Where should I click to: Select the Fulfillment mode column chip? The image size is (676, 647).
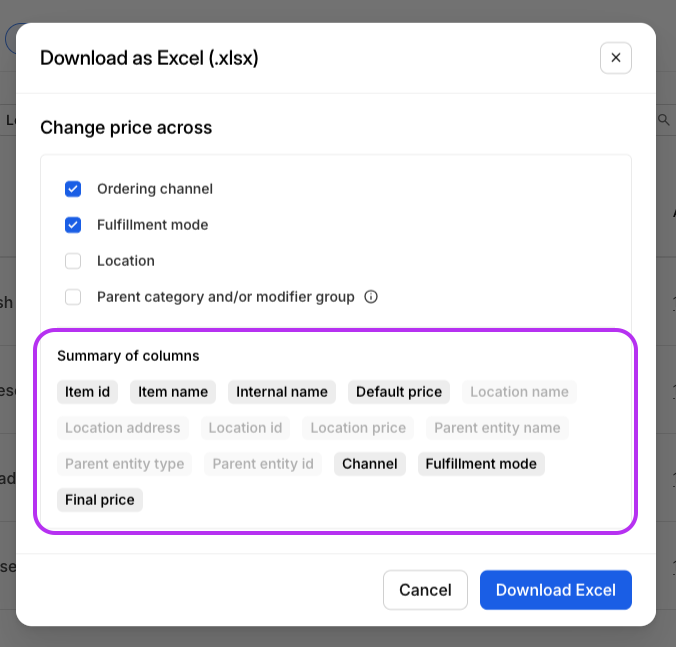click(481, 464)
